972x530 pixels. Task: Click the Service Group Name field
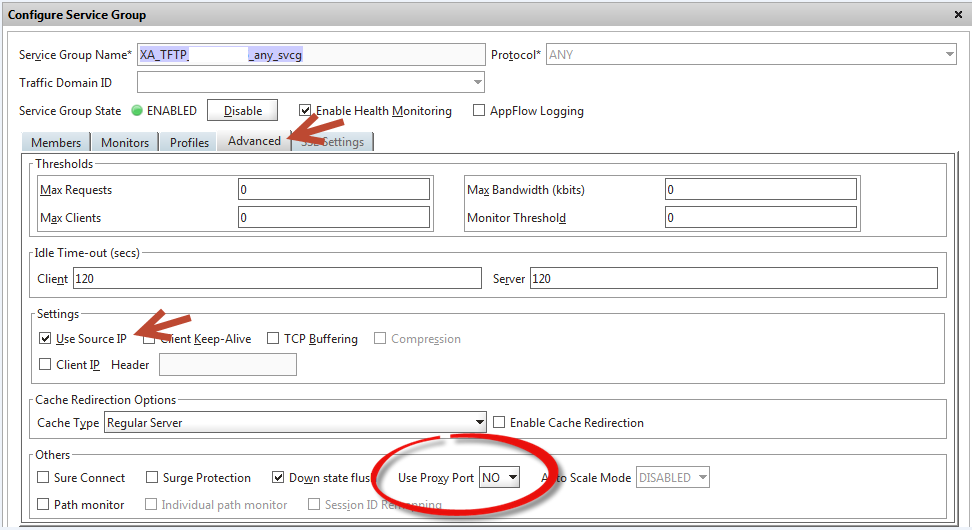[311, 54]
